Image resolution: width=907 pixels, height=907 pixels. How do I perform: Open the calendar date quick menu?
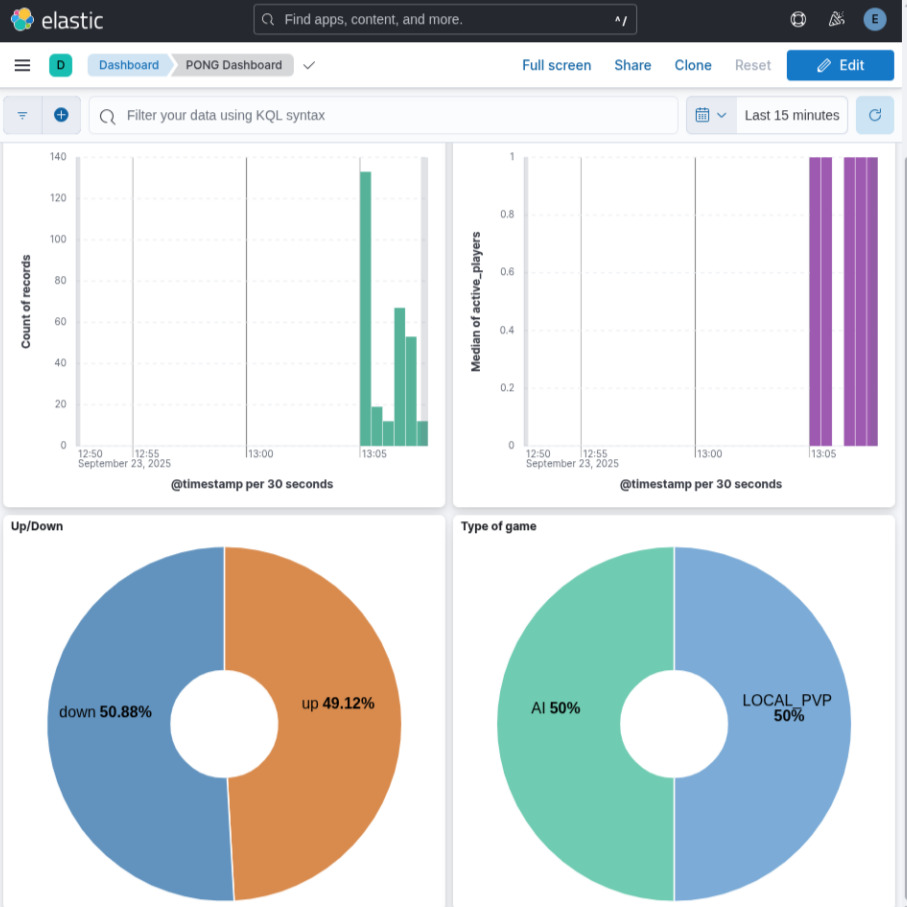point(711,116)
